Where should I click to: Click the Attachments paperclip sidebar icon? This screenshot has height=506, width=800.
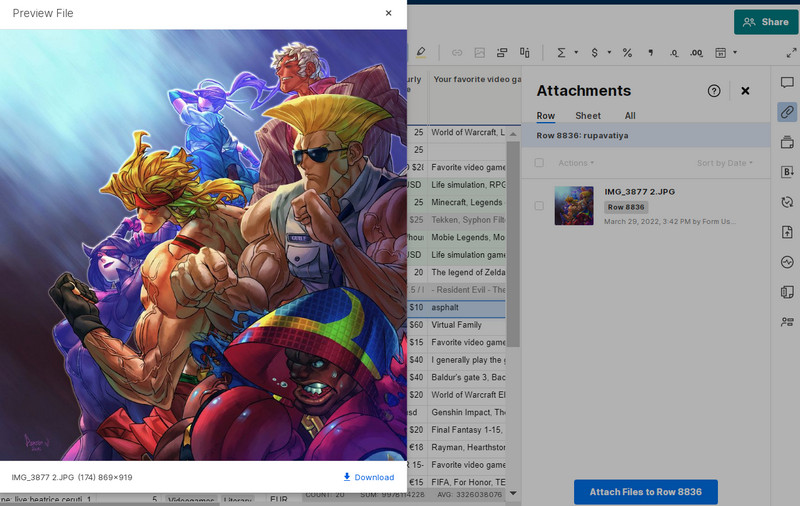click(787, 112)
